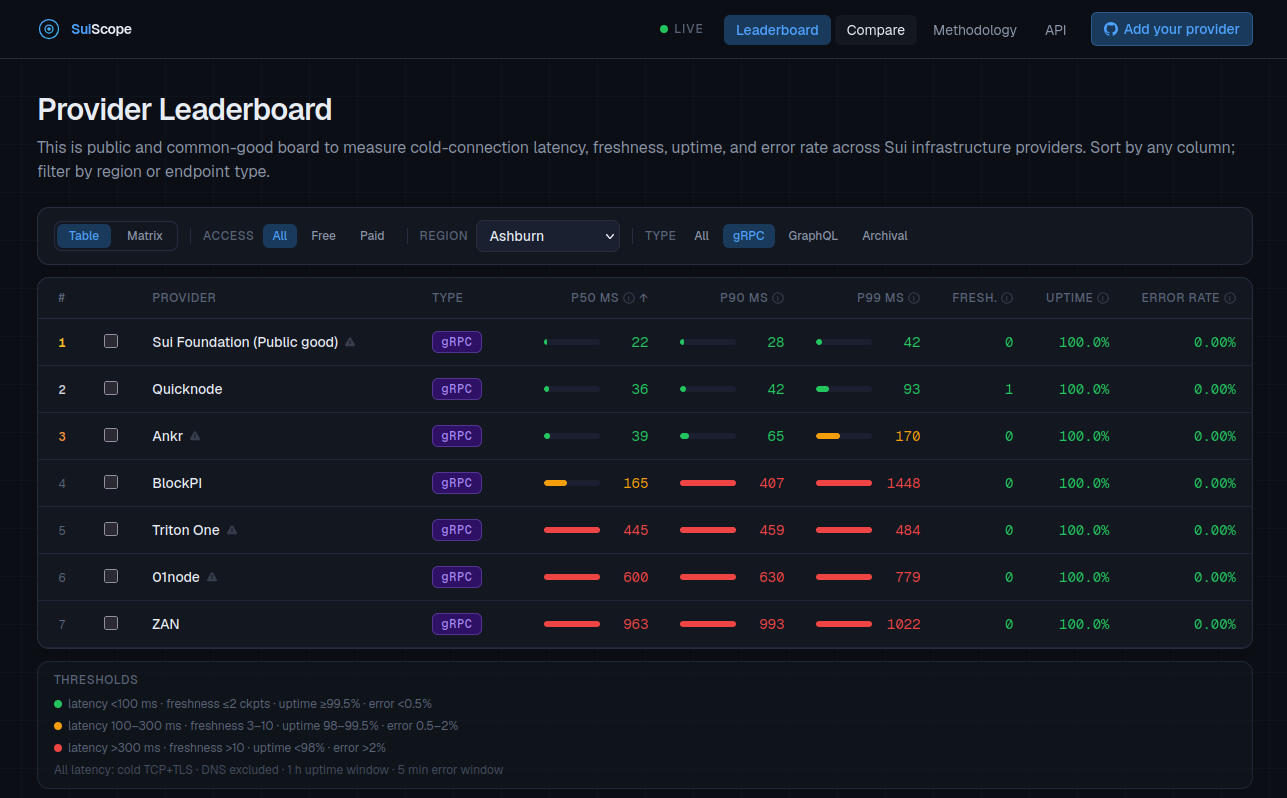Click the warning triangle beside Ankr

195,436
